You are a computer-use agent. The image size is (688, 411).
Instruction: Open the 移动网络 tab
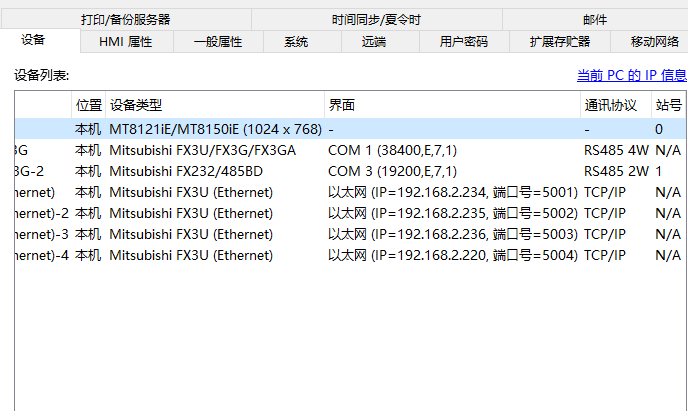coord(655,42)
